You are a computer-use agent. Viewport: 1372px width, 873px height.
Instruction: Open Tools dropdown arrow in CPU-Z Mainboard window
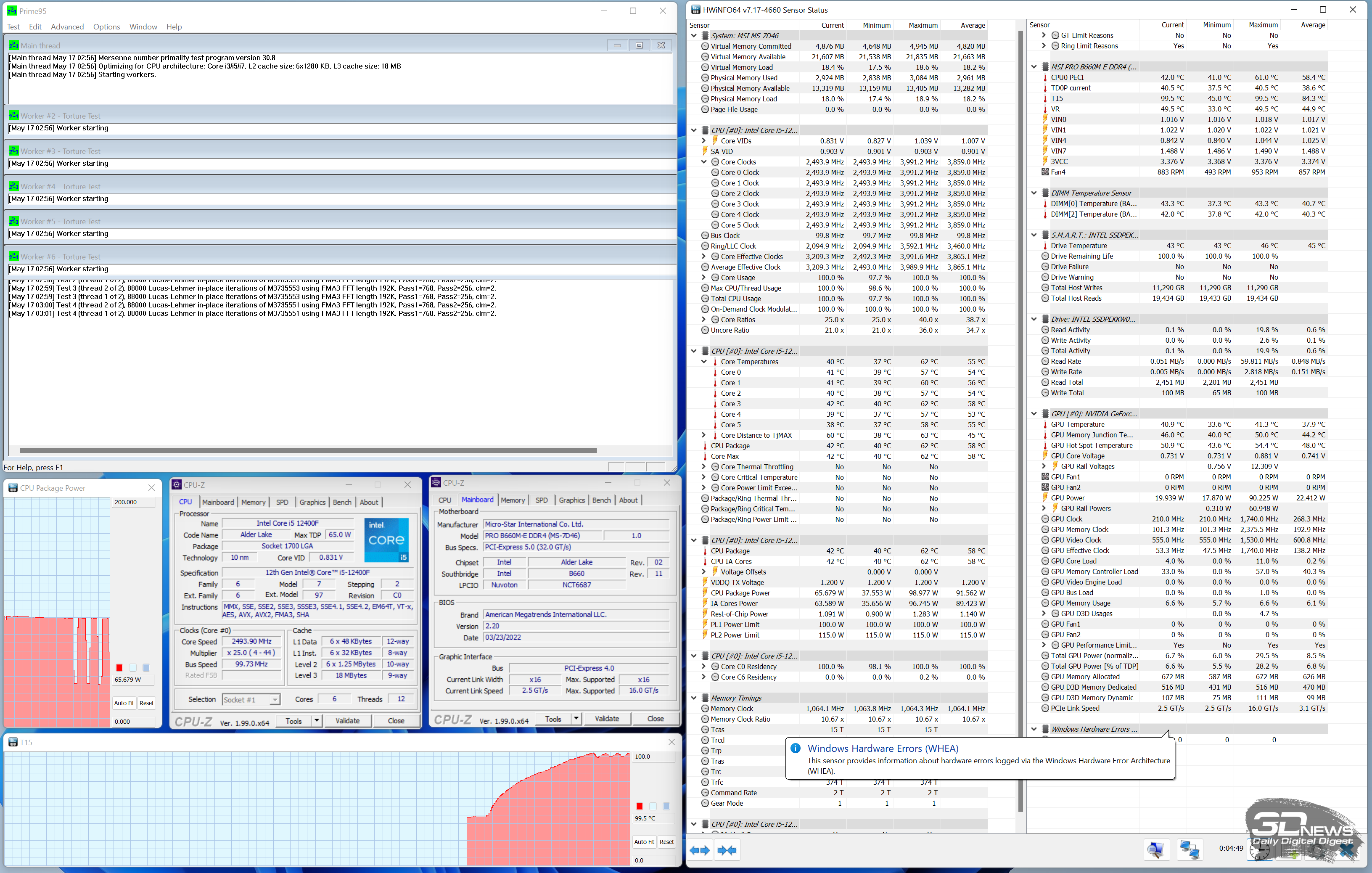coord(576,719)
